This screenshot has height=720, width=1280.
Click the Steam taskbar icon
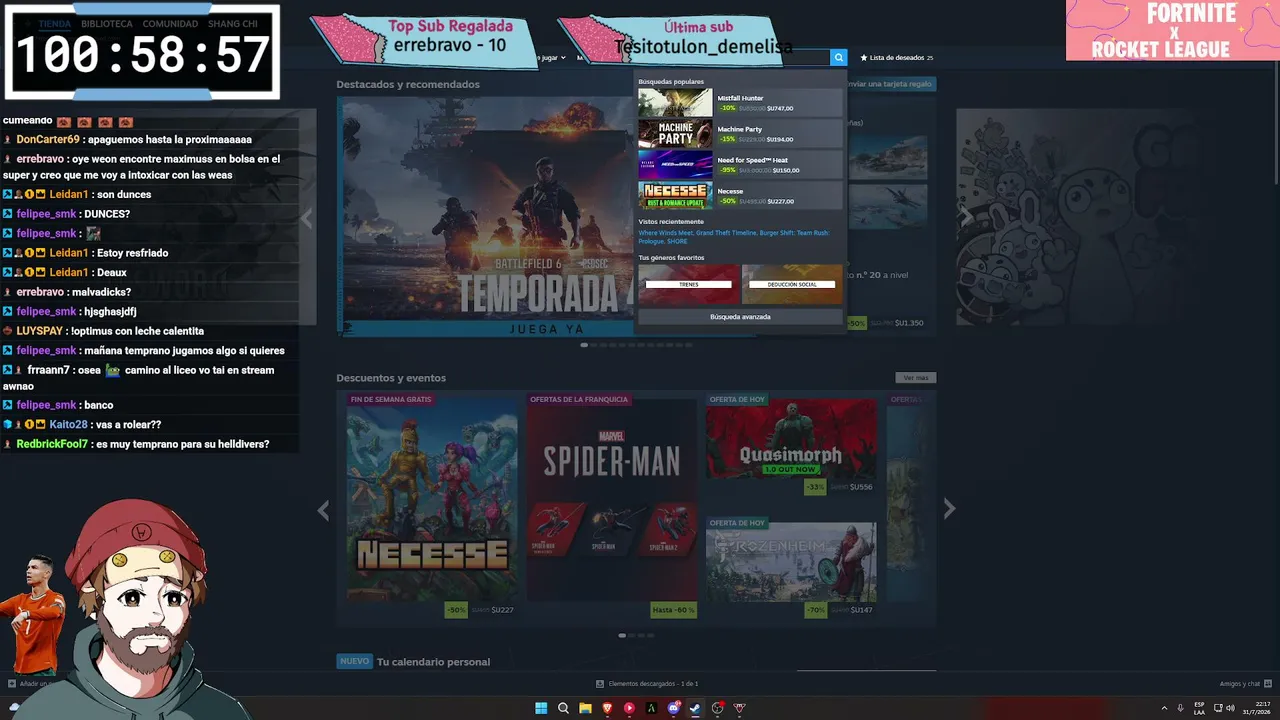(695, 708)
